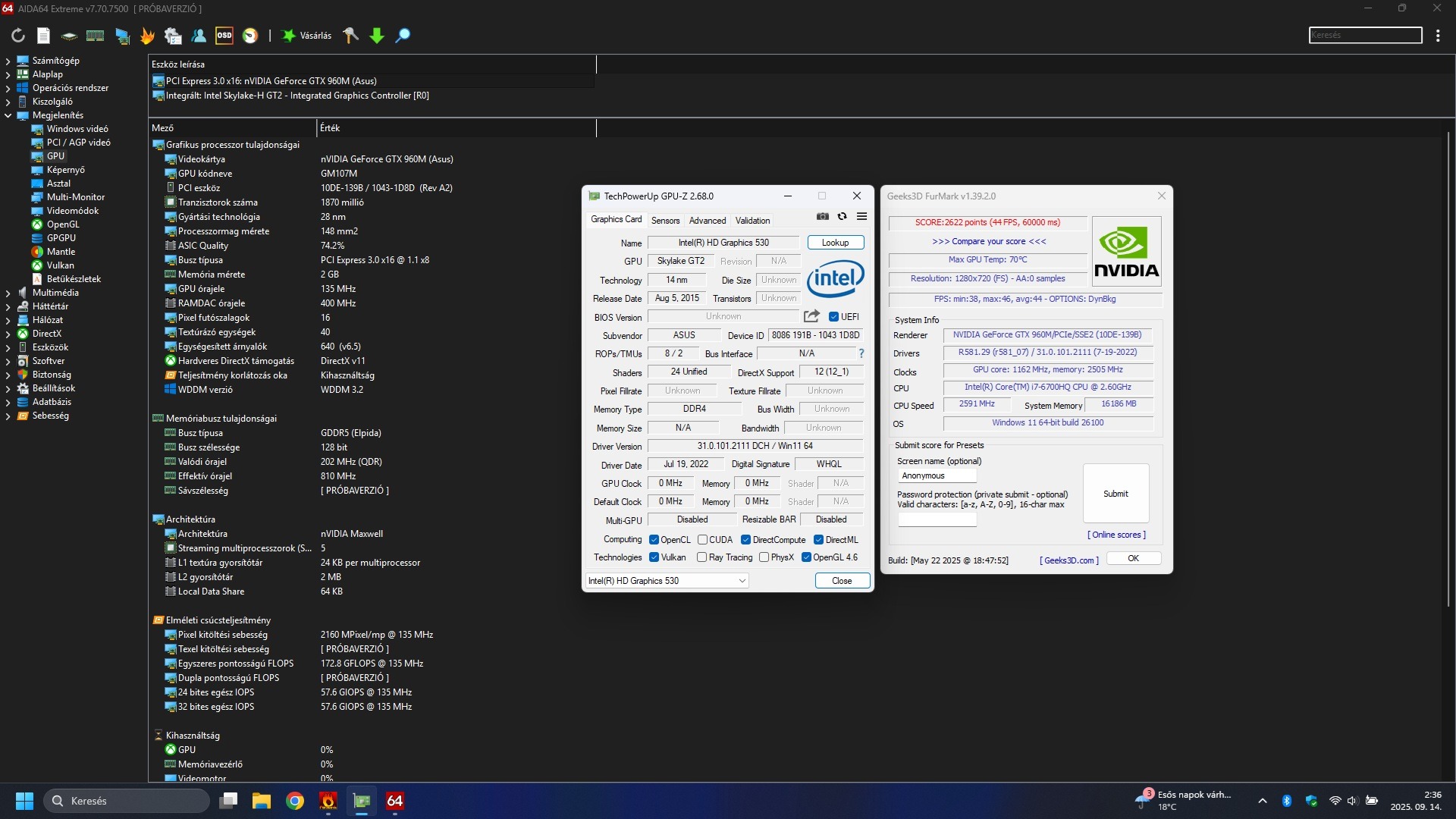Image resolution: width=1456 pixels, height=819 pixels.
Task: Enable the Ray Tracing checkbox
Action: pyautogui.click(x=702, y=557)
